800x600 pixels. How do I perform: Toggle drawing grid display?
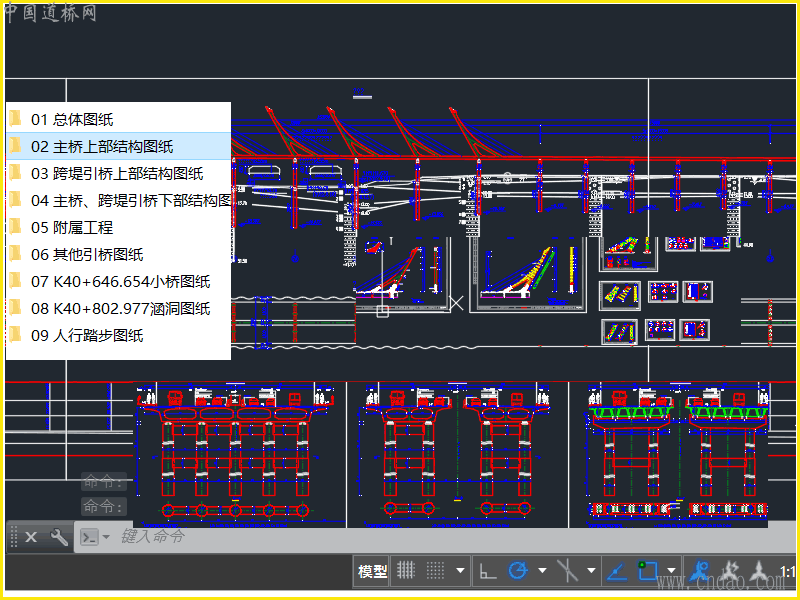406,570
